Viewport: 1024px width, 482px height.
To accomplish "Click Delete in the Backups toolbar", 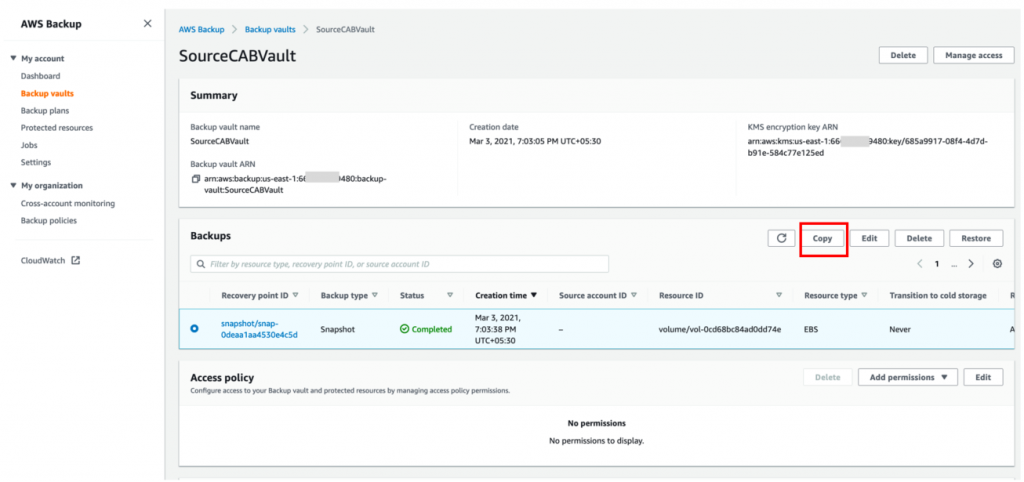I will pyautogui.click(x=919, y=238).
